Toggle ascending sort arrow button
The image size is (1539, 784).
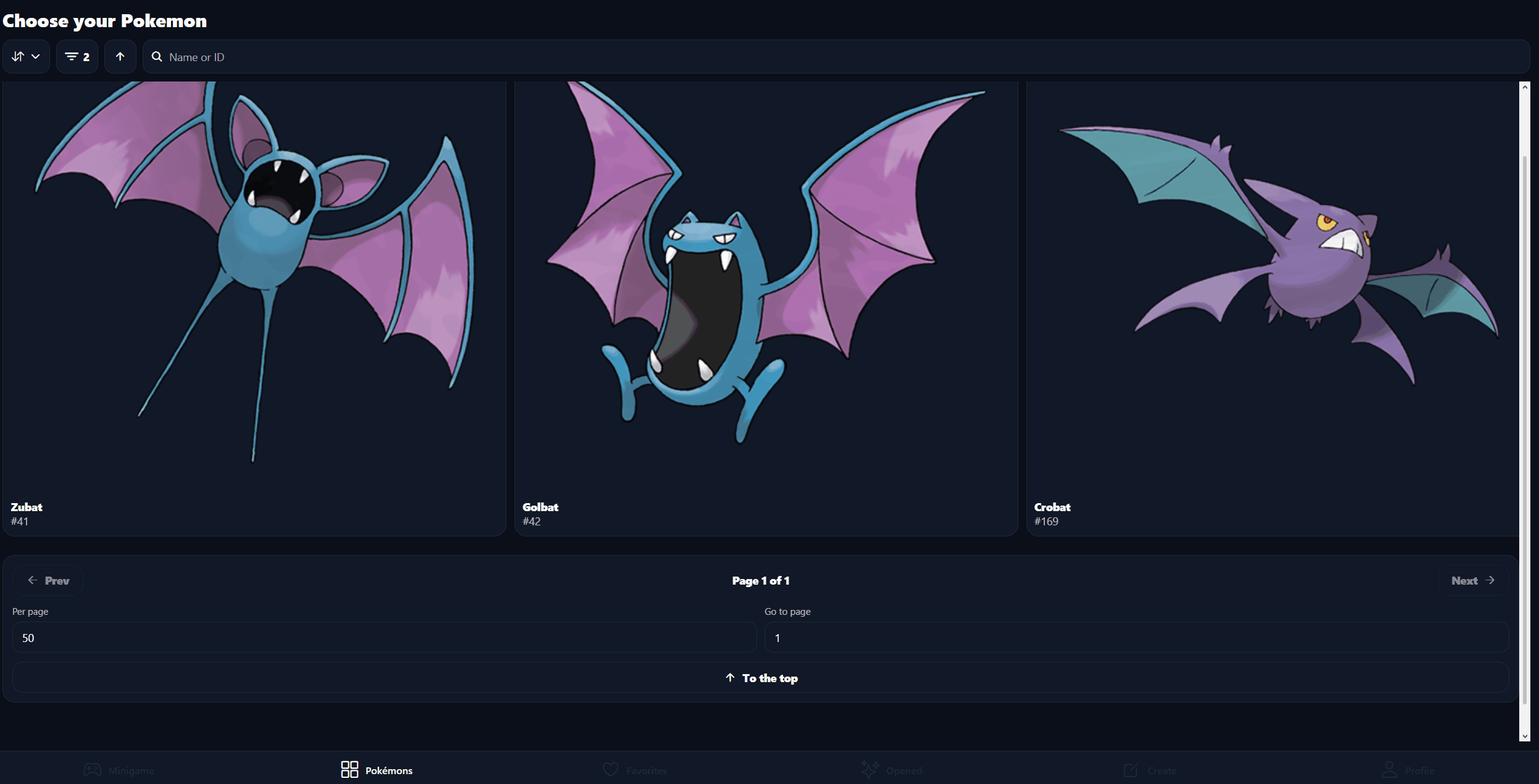[x=120, y=57]
